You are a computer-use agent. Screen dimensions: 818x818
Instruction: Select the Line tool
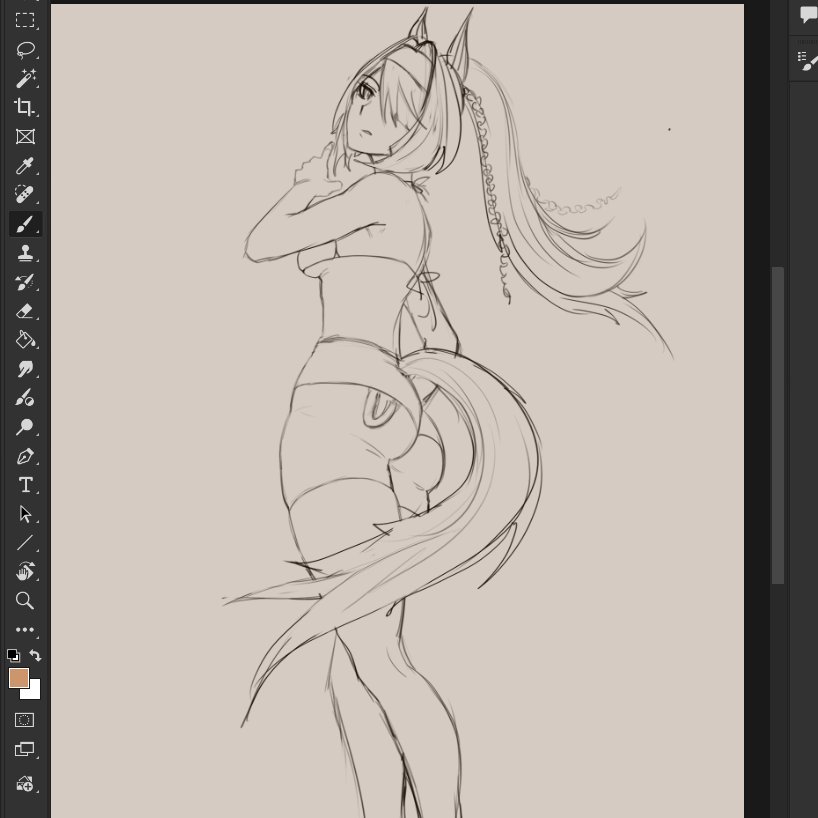[25, 543]
